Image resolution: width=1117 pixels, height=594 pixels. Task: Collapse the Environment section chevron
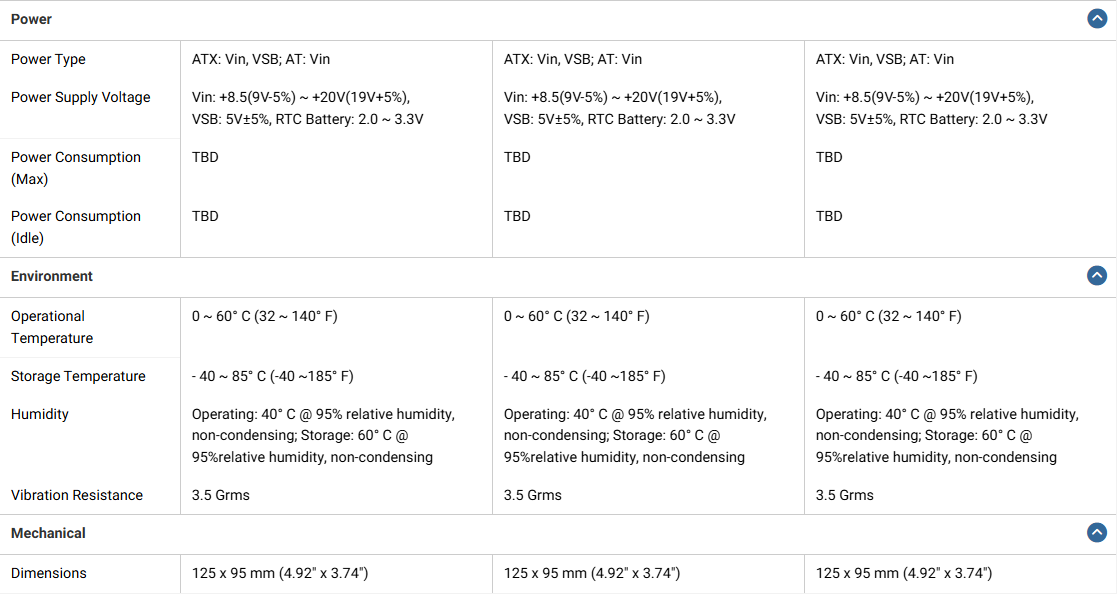pos(1097,276)
